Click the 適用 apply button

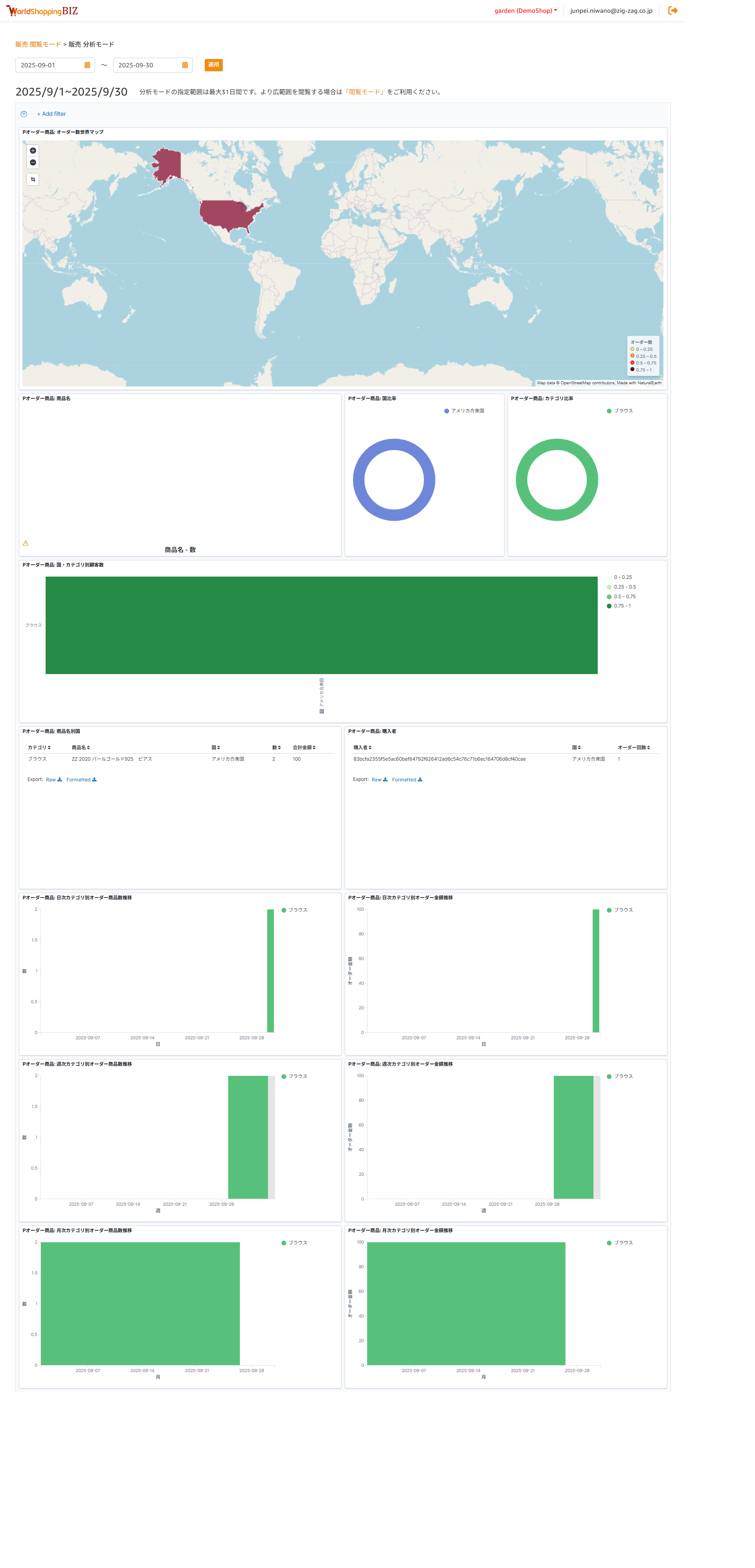coord(213,65)
